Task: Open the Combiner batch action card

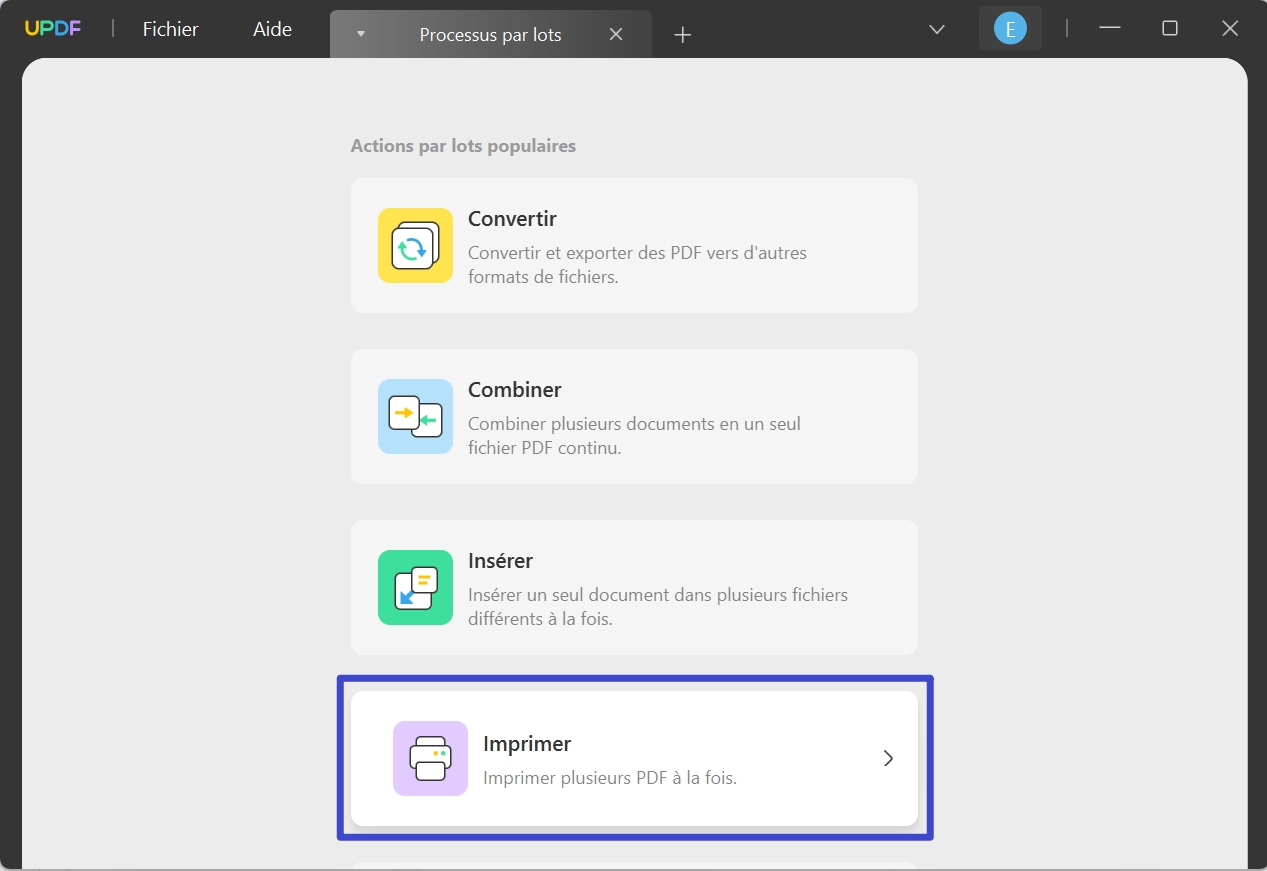Action: point(634,416)
